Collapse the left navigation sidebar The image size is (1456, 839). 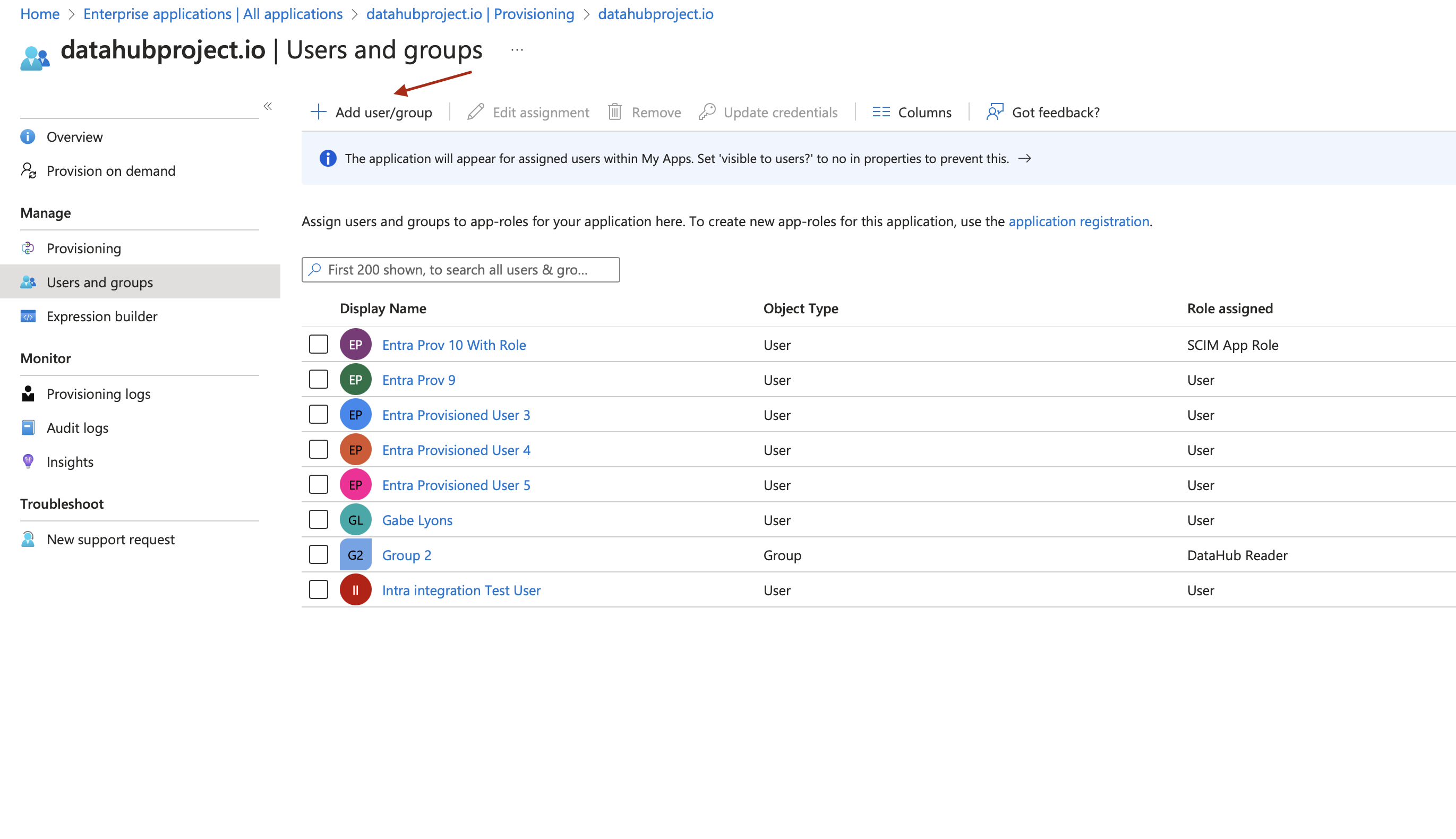pos(267,106)
